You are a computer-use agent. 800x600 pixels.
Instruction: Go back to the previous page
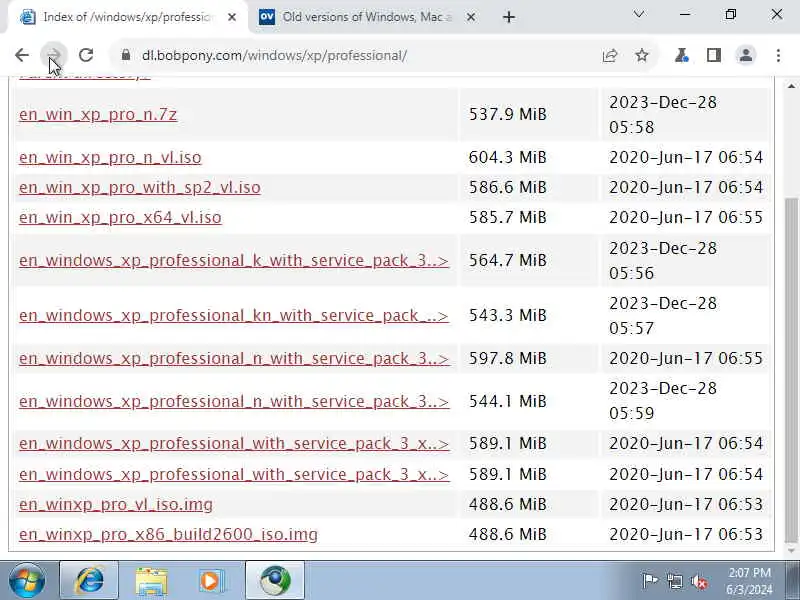pyautogui.click(x=22, y=55)
